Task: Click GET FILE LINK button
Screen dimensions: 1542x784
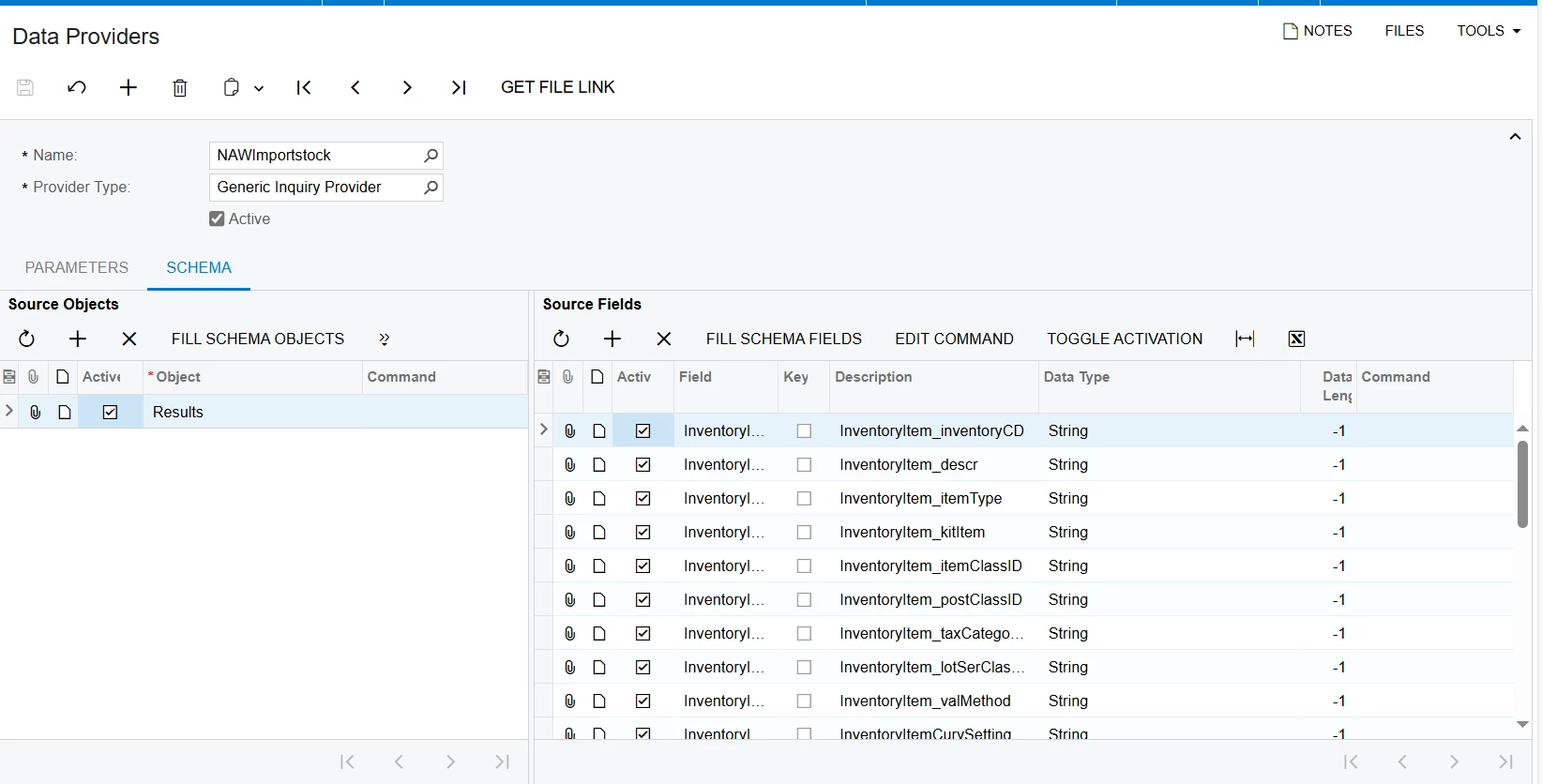Action: tap(558, 87)
